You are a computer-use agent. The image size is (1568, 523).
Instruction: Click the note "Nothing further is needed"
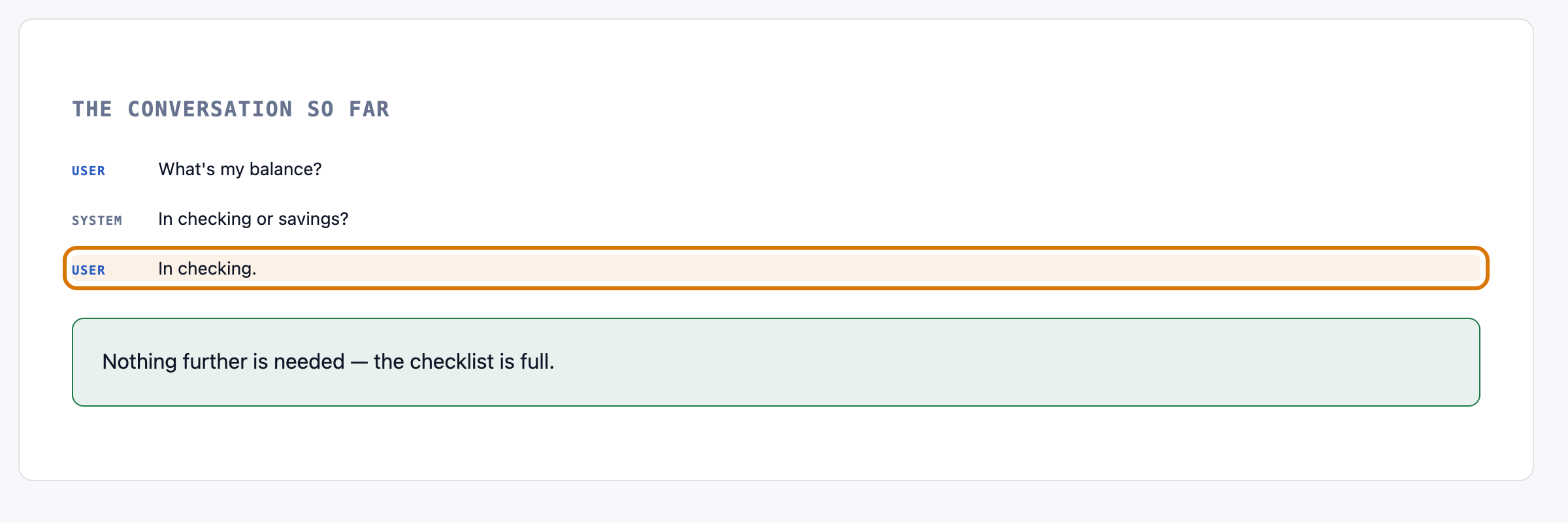pos(223,362)
